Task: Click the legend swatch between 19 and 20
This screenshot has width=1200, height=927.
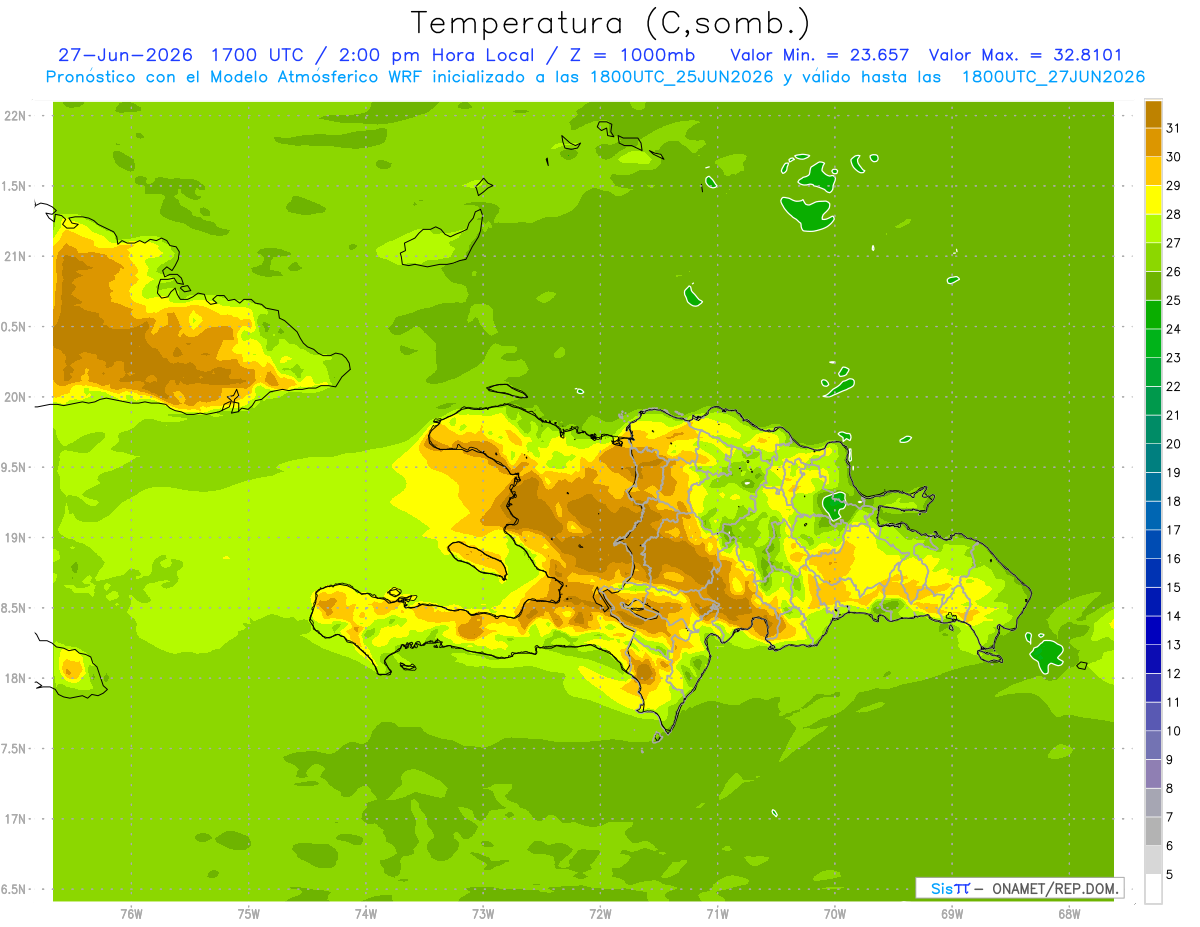Action: click(x=1153, y=458)
